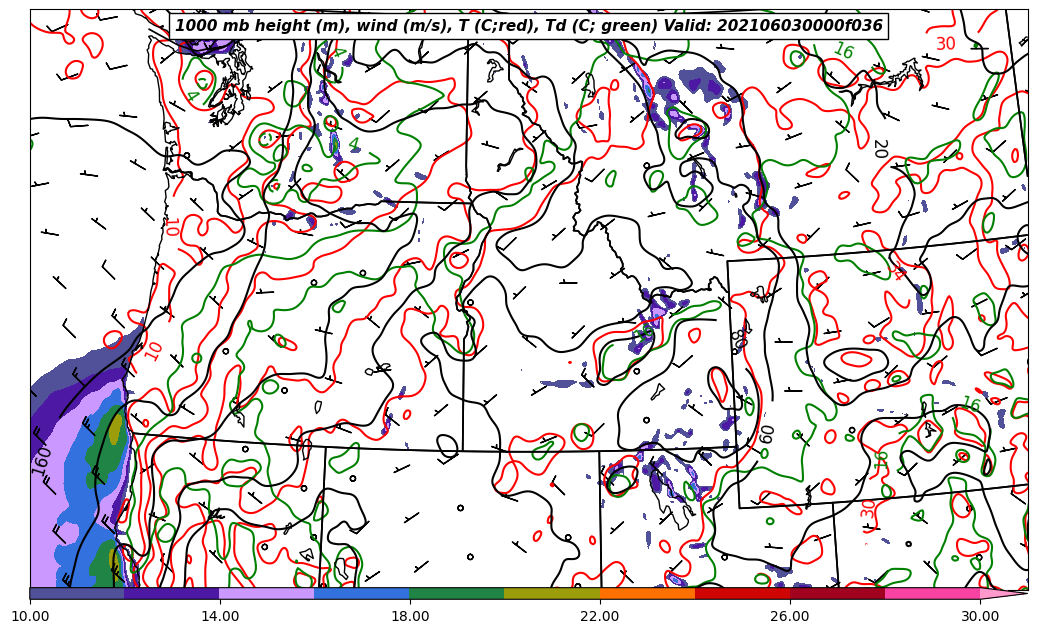Click the 18.00 colorbar tick label
The height and width of the screenshot is (633, 1037).
[x=410, y=616]
